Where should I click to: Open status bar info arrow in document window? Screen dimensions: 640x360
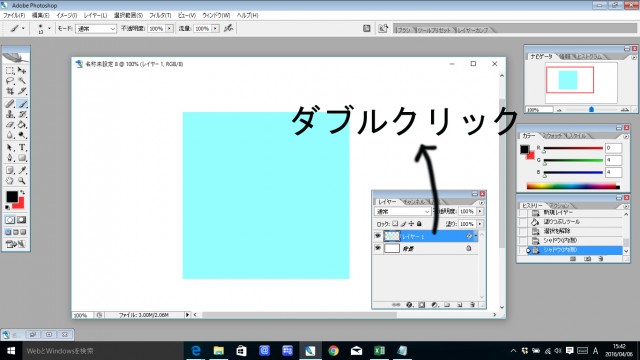coord(187,315)
